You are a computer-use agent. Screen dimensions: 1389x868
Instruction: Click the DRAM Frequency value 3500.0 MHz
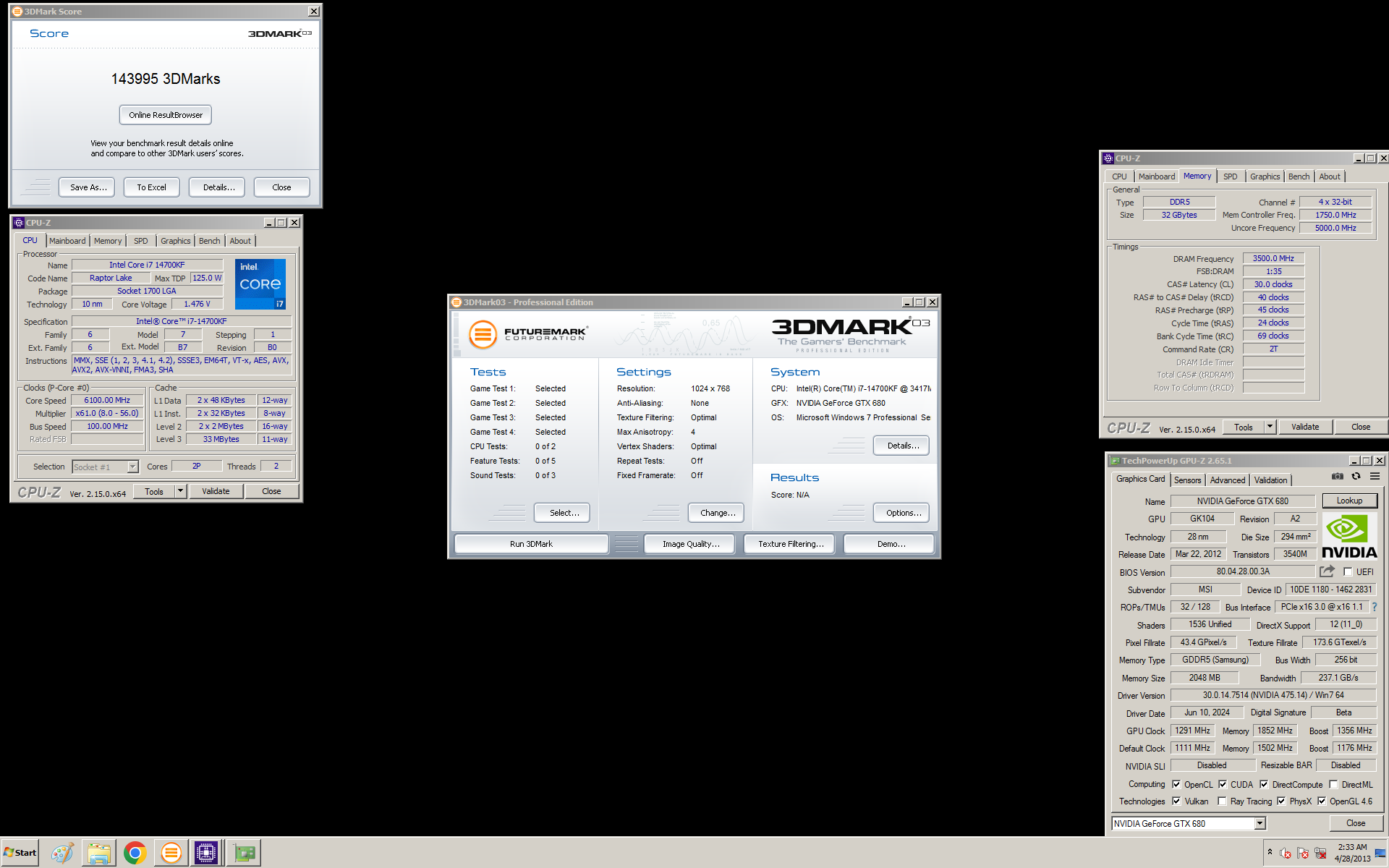pyautogui.click(x=1273, y=258)
